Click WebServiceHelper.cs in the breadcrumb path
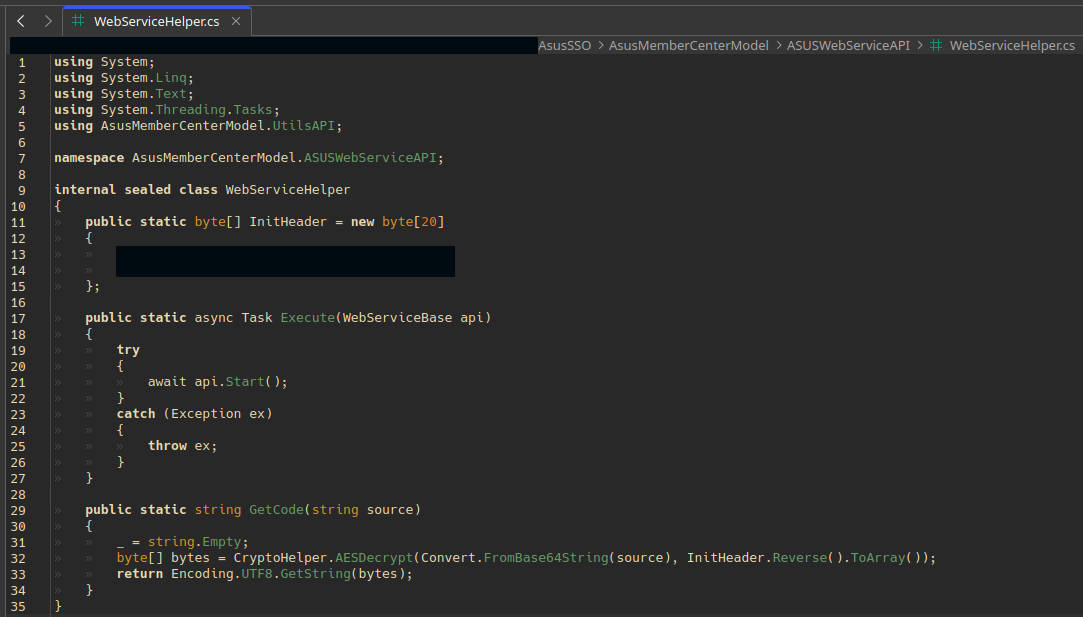1083x617 pixels. pyautogui.click(x=1012, y=46)
